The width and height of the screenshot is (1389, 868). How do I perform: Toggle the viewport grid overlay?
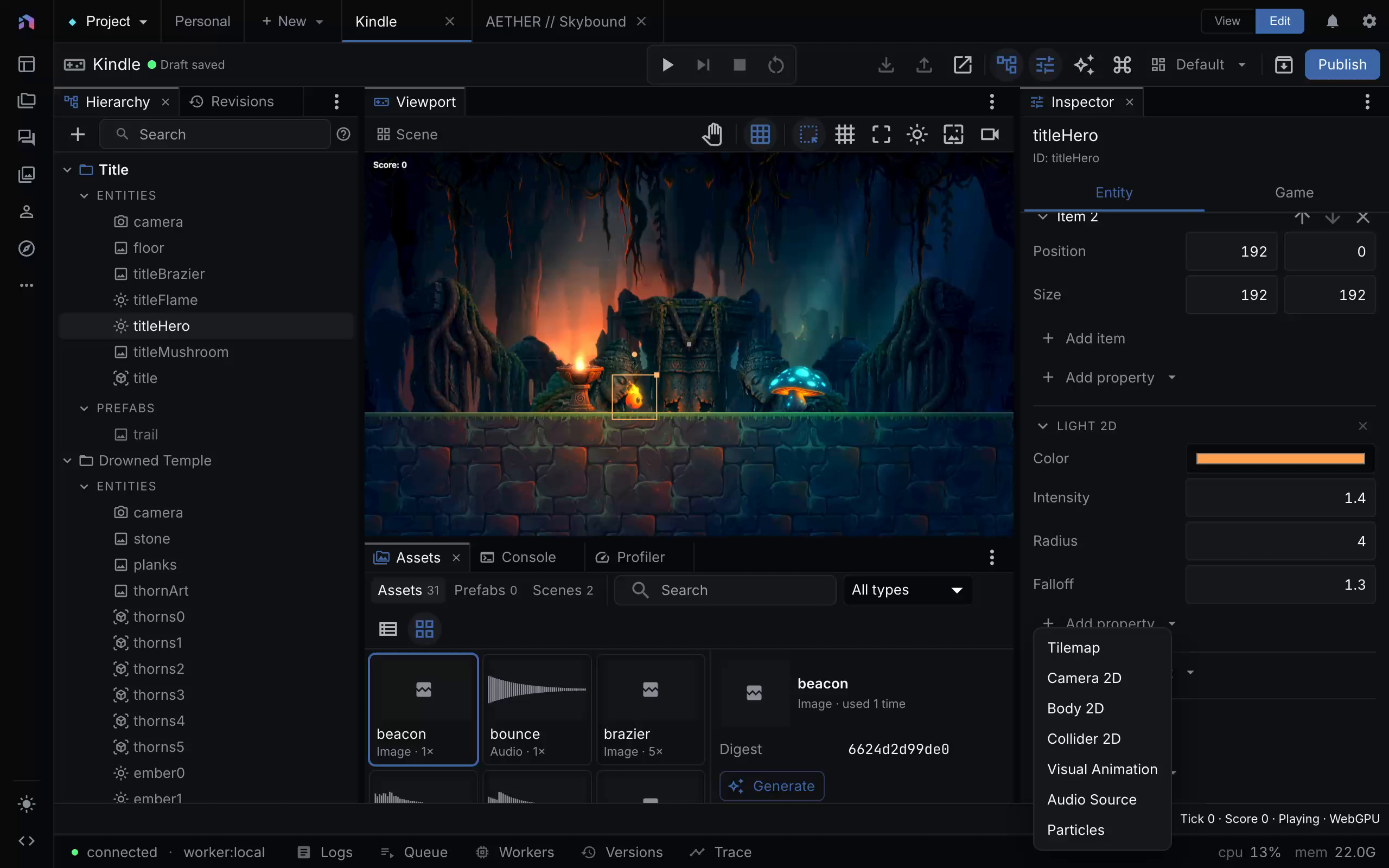coord(760,135)
